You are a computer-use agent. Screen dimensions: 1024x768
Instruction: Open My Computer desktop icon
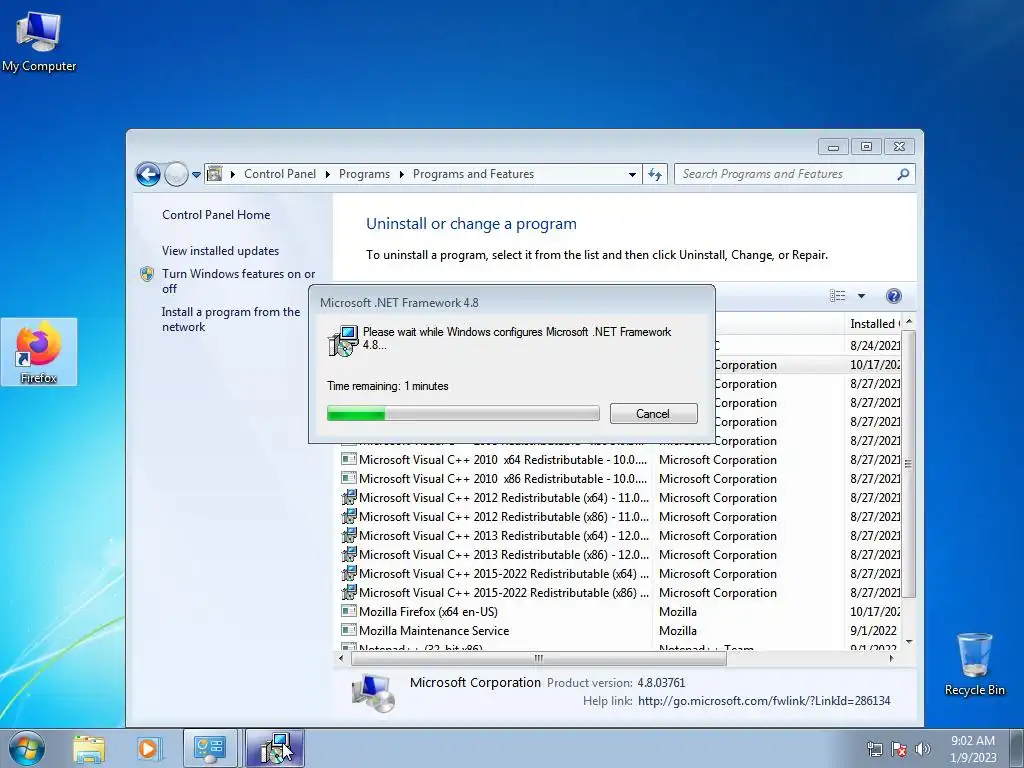pyautogui.click(x=39, y=40)
